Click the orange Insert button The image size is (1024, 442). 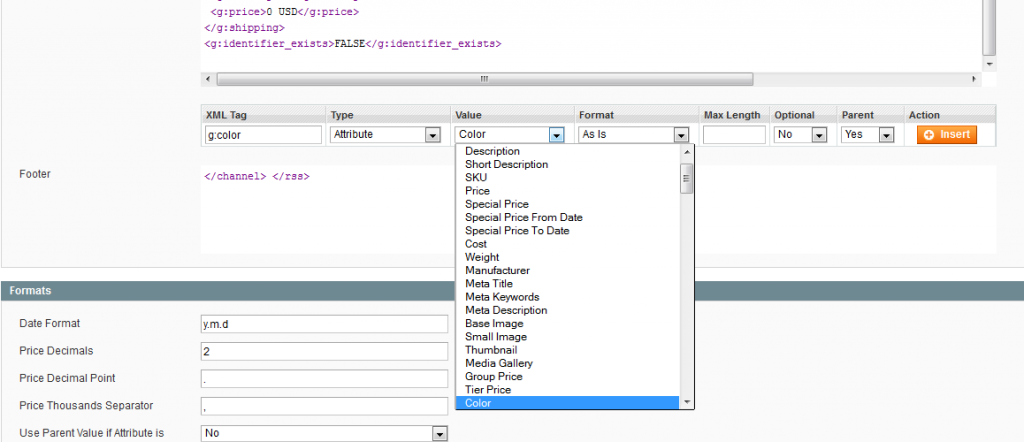(x=946, y=134)
